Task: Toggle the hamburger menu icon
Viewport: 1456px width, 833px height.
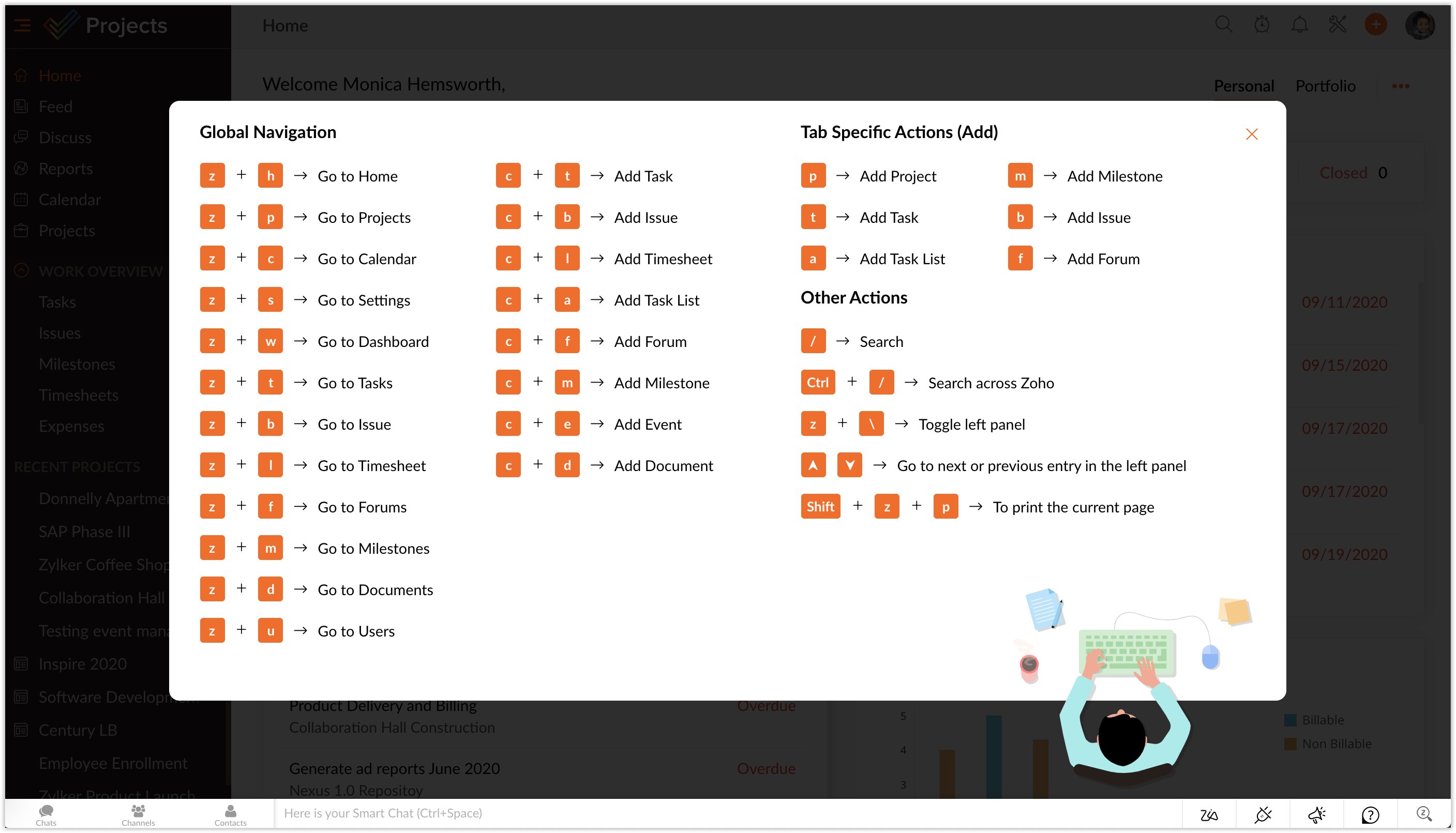Action: coord(22,25)
